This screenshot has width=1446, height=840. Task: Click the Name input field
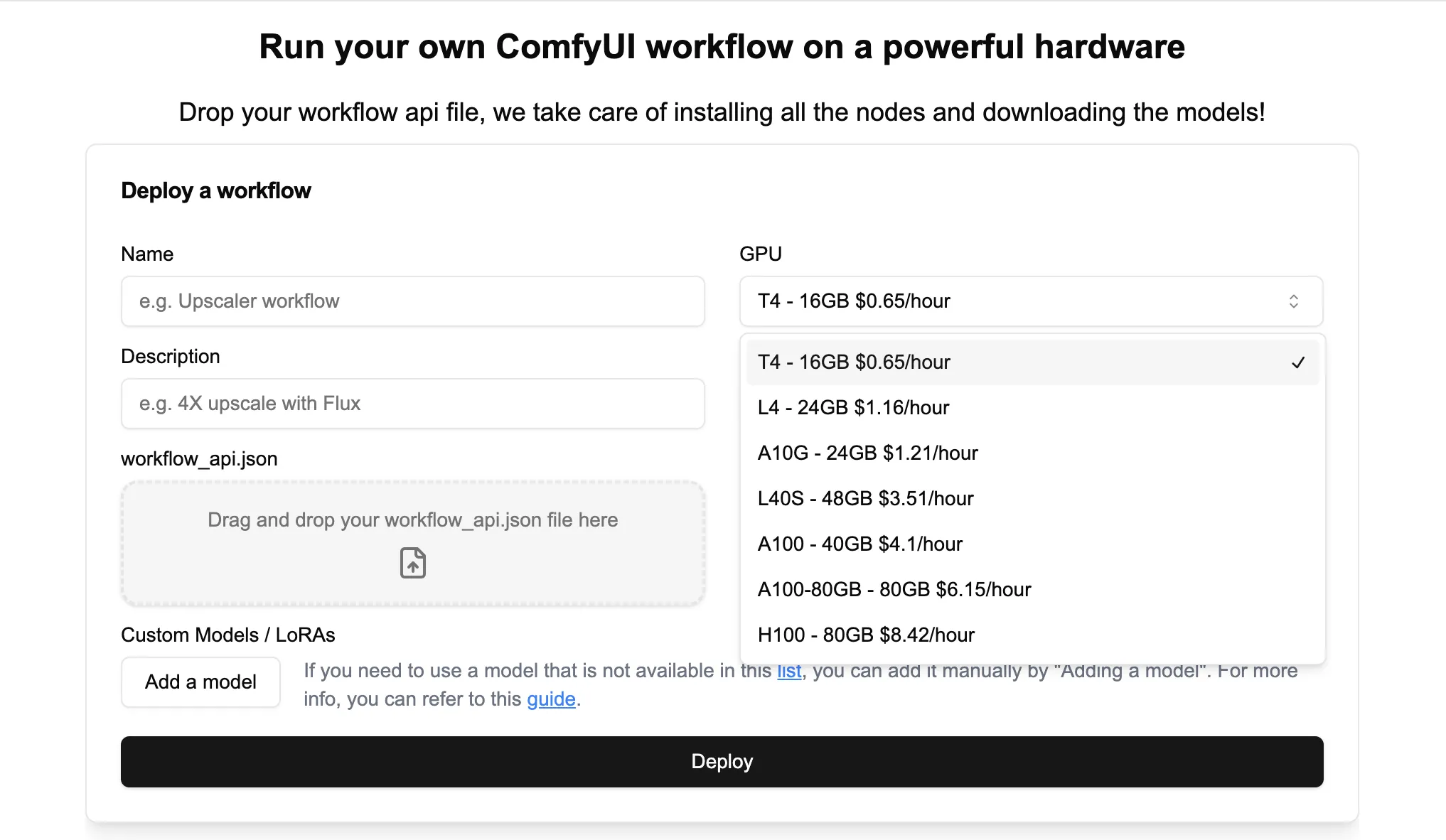click(413, 301)
